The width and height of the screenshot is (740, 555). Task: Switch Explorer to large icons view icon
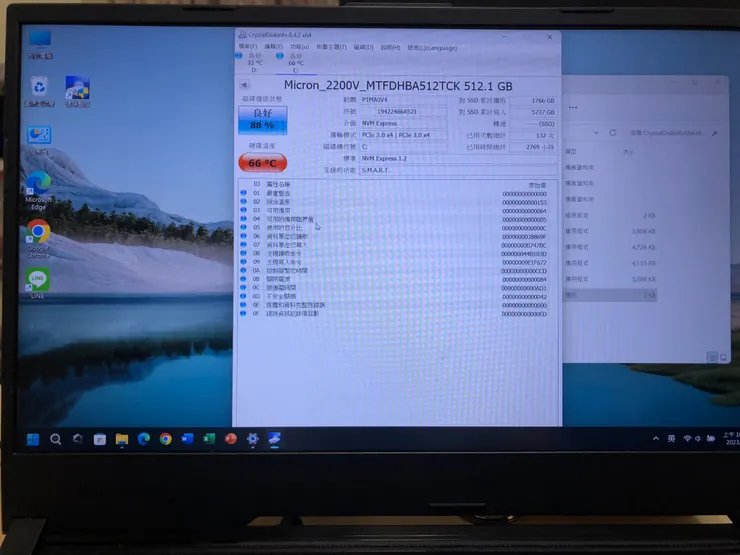pyautogui.click(x=723, y=357)
